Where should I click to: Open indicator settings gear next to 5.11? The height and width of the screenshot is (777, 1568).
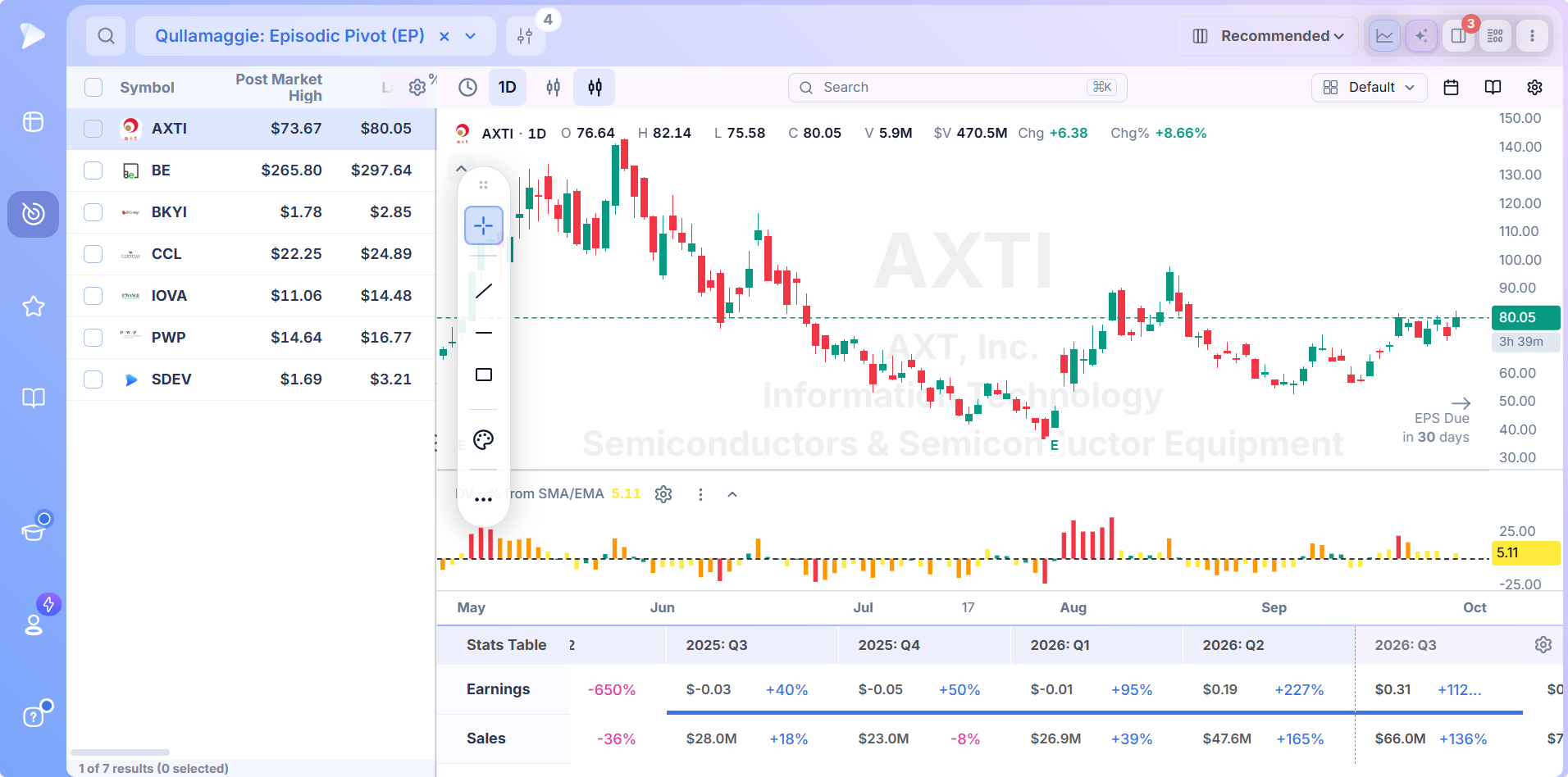(x=663, y=494)
